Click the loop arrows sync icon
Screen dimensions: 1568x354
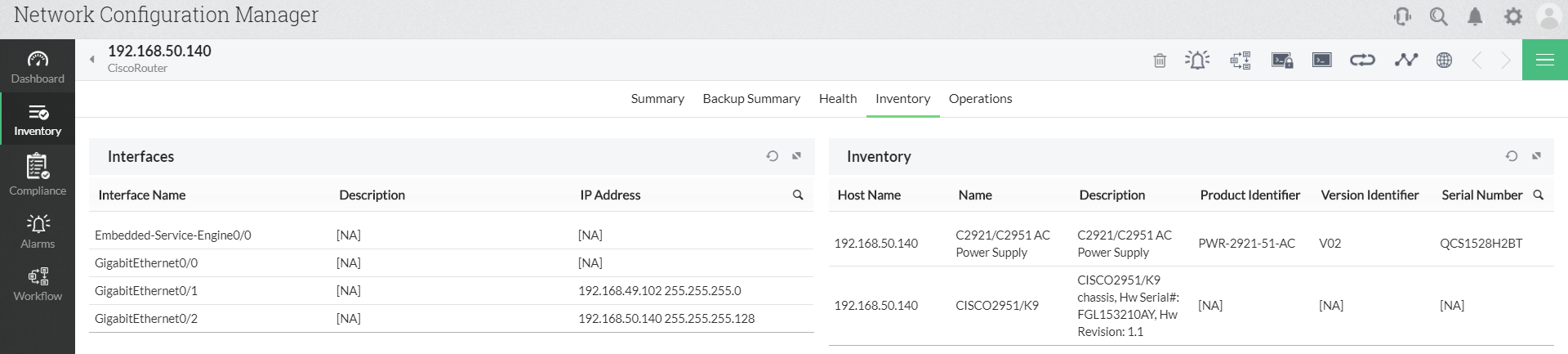tap(1362, 60)
